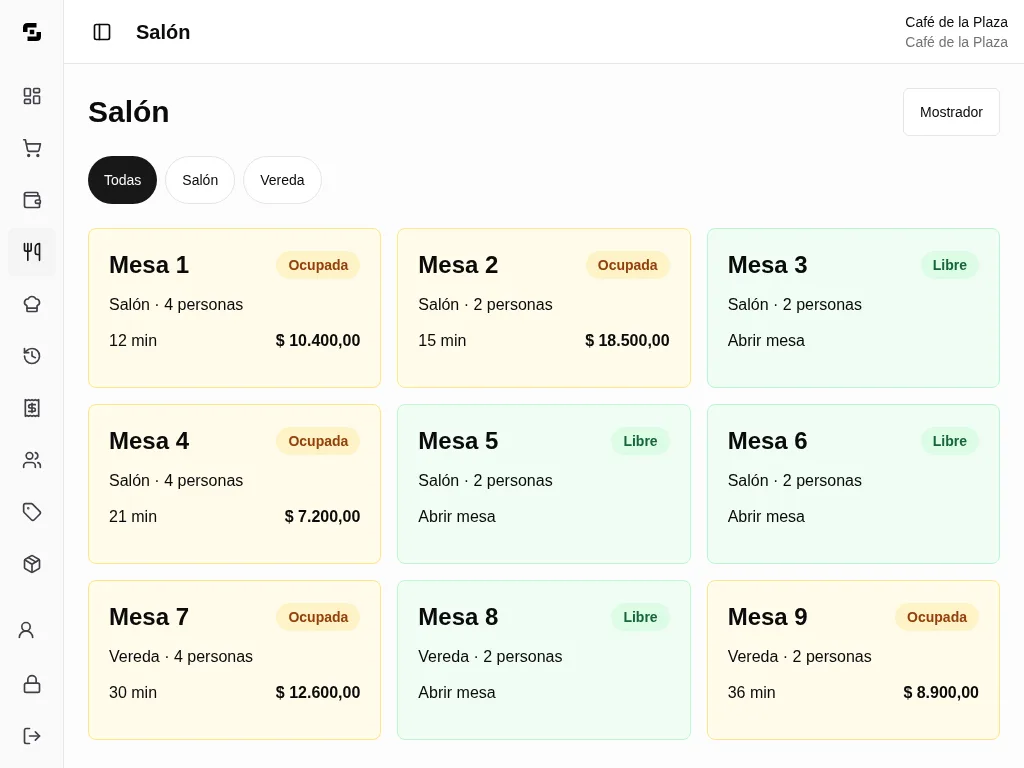Open the chef hat kitchen icon

click(x=31, y=304)
